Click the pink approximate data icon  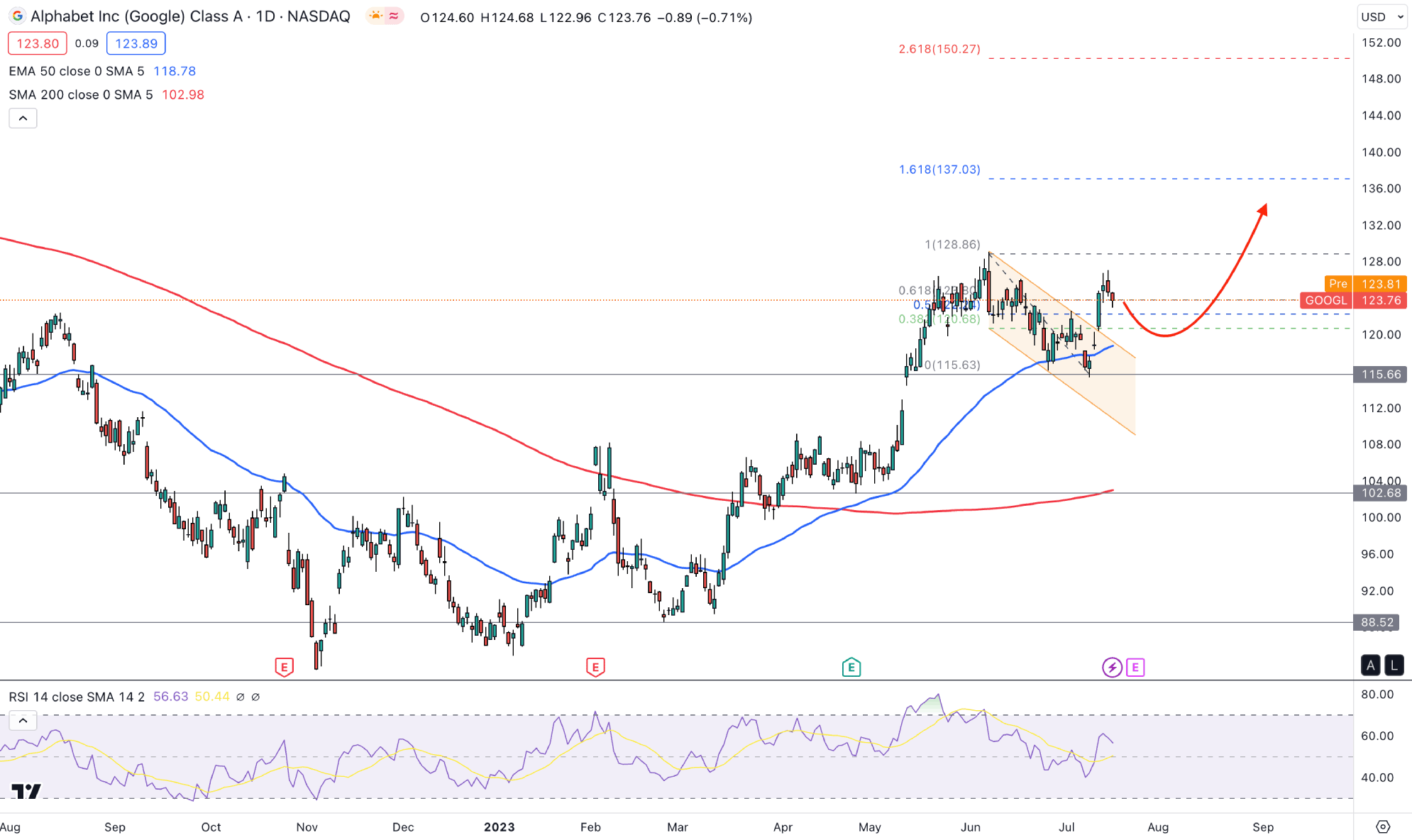point(394,16)
